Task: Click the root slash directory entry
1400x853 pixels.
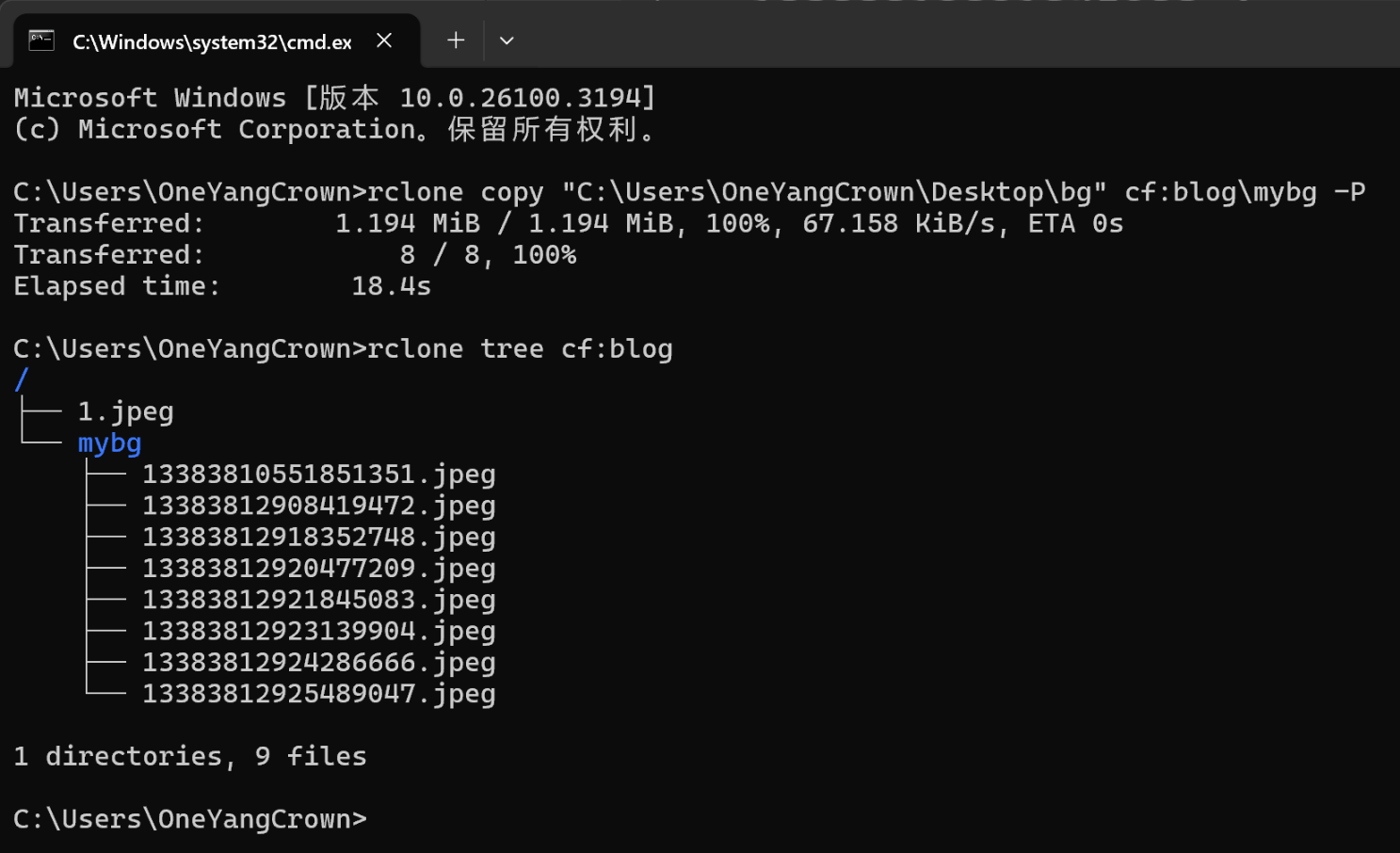Action: (22, 379)
